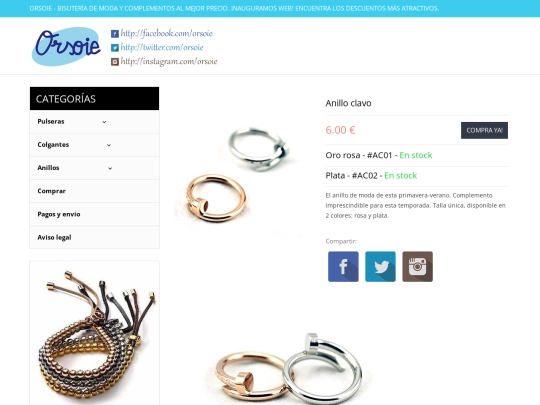This screenshot has height=405, width=540.
Task: Open the Pagos y envío menu item
Action: [94, 214]
